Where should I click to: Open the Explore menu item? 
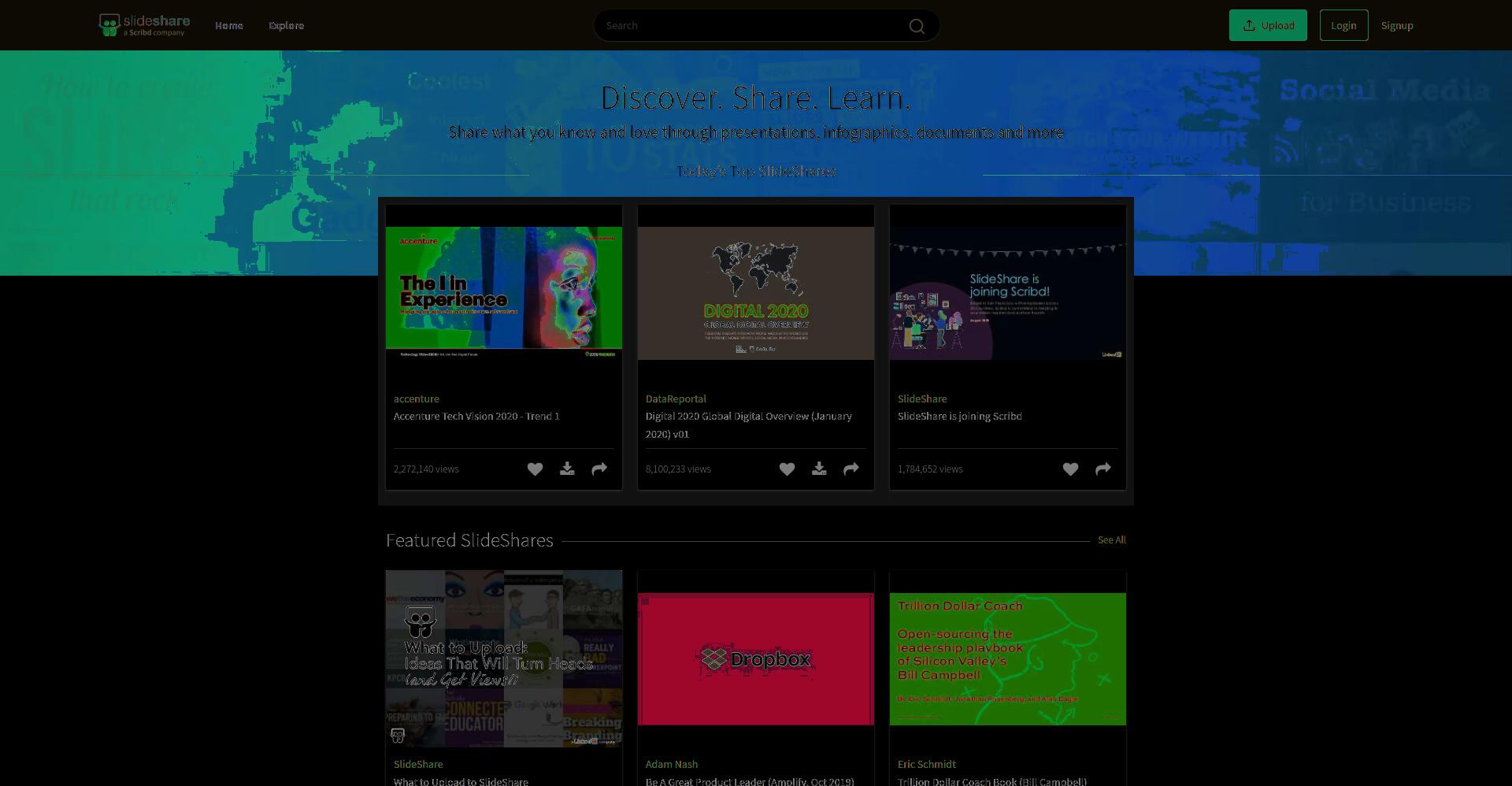(x=286, y=25)
